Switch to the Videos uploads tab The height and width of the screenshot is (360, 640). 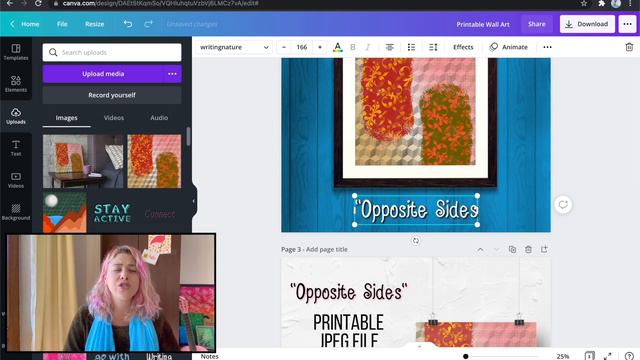click(x=113, y=118)
